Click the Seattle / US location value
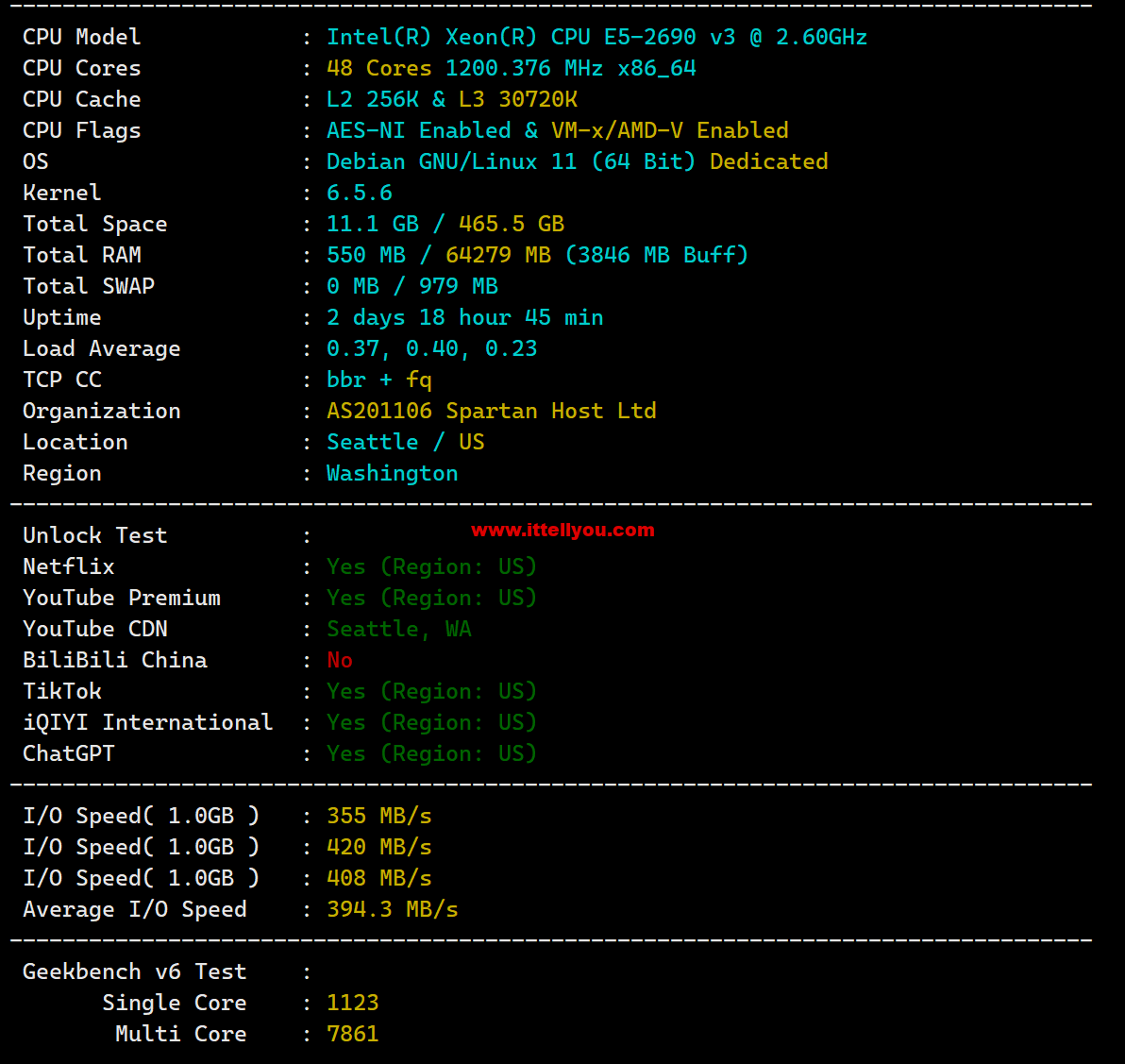The height and width of the screenshot is (1064, 1125). pyautogui.click(x=406, y=442)
